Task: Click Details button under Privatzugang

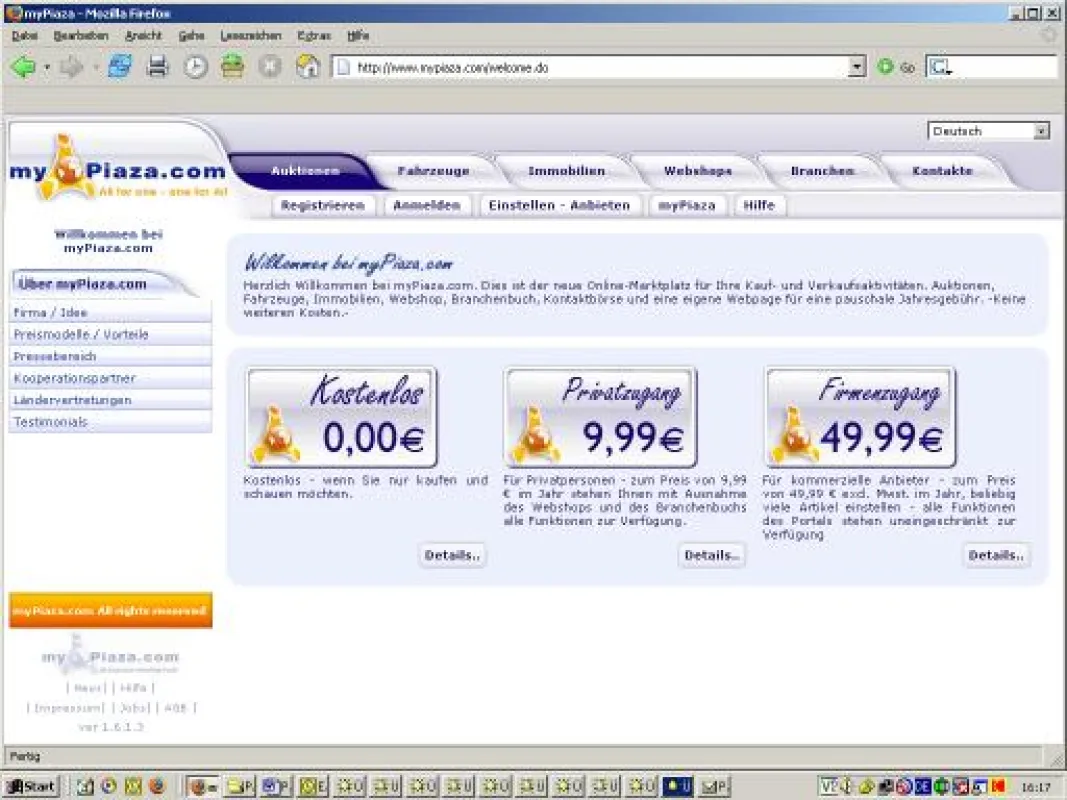Action: click(712, 555)
